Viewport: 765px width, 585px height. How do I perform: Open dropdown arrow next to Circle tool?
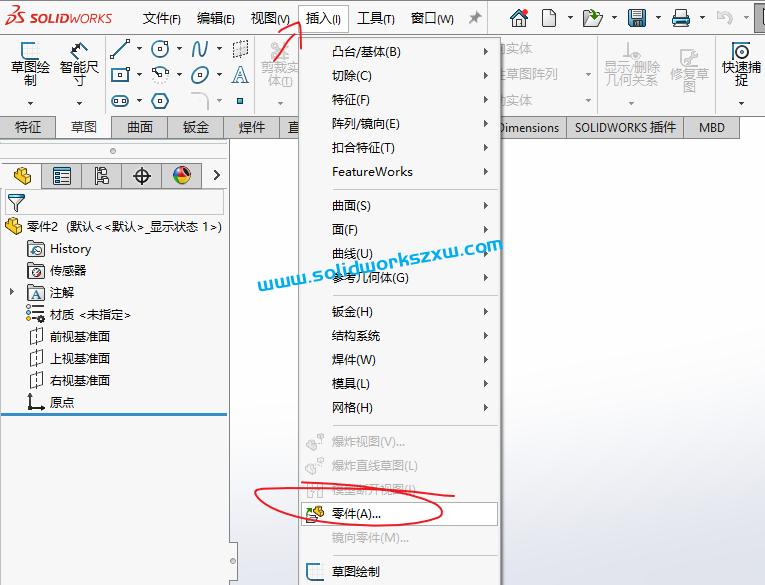tap(180, 48)
